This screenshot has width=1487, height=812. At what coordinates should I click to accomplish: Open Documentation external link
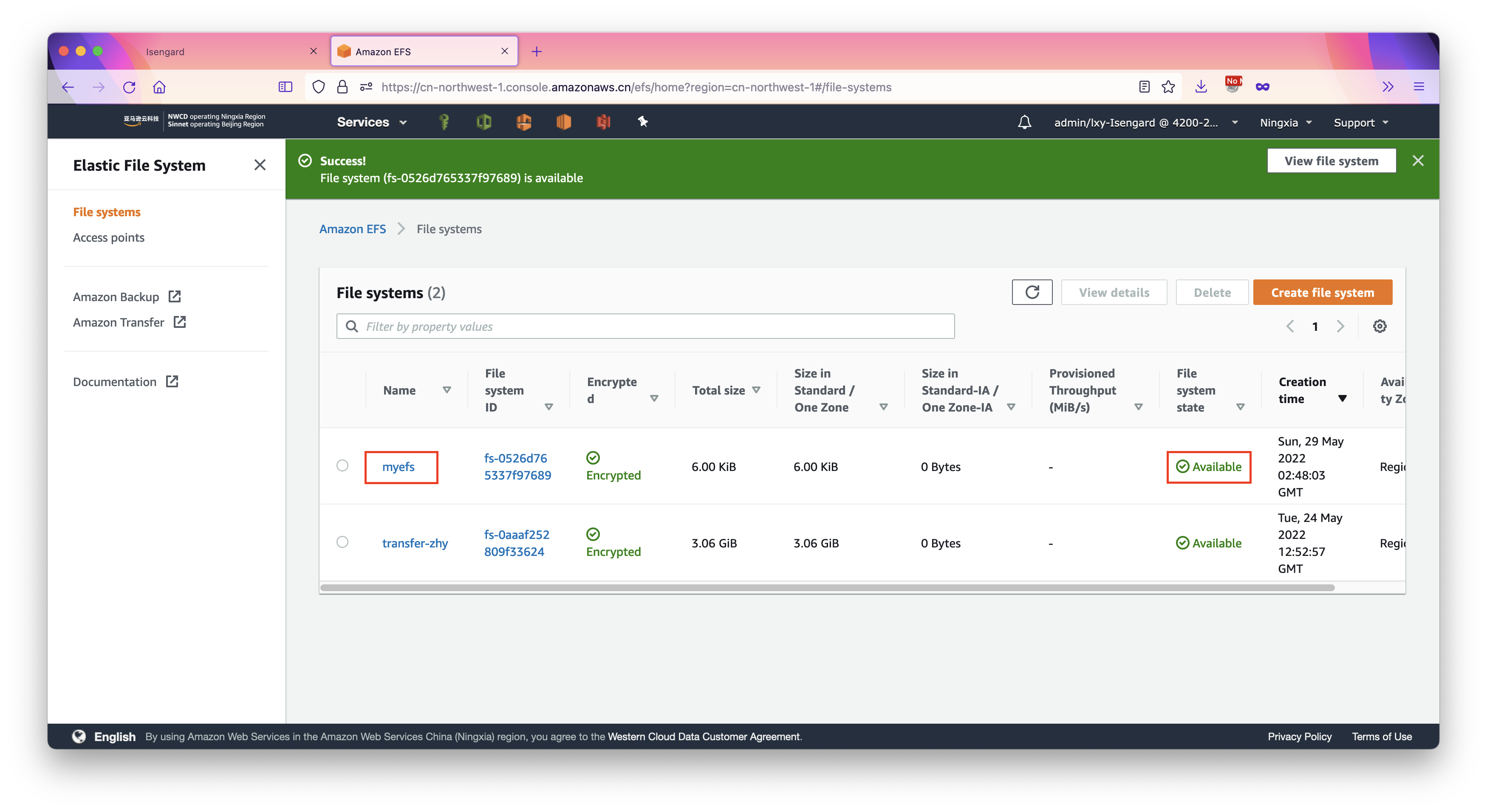[x=126, y=381]
